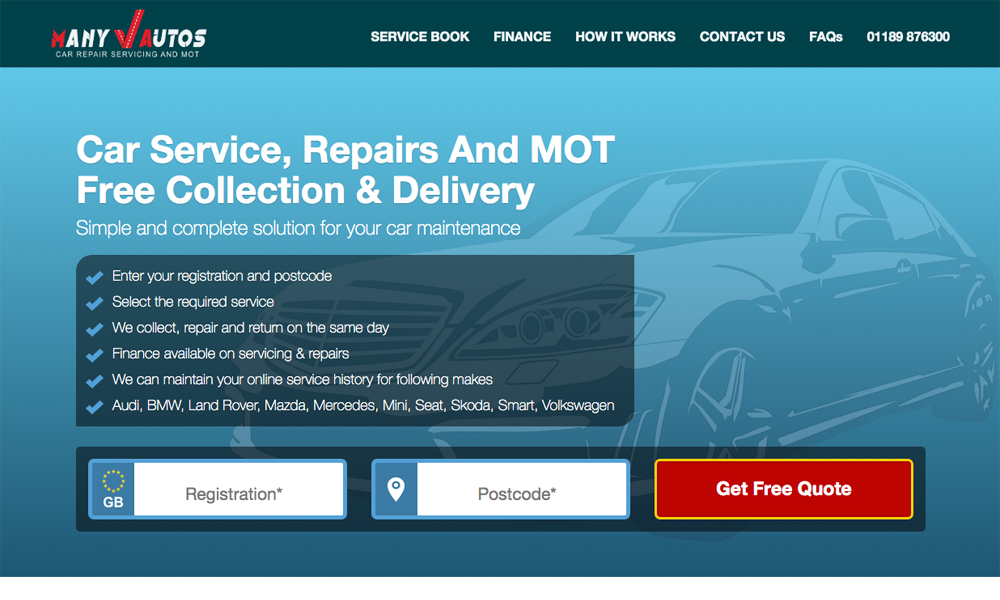
Task: Click checkmark beside Select the required service
Action: tap(94, 303)
